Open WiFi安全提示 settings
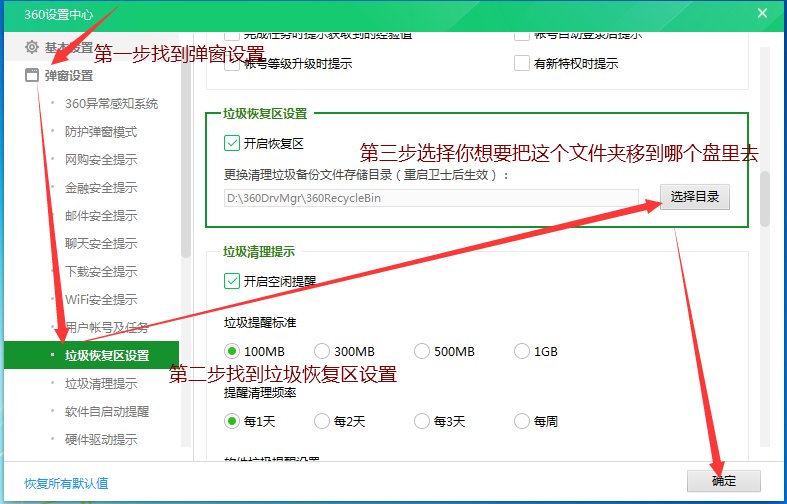 tap(101, 300)
